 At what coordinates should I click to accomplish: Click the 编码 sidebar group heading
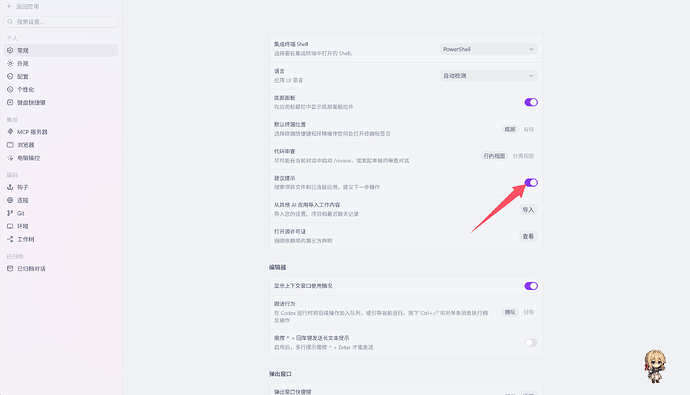(x=12, y=175)
